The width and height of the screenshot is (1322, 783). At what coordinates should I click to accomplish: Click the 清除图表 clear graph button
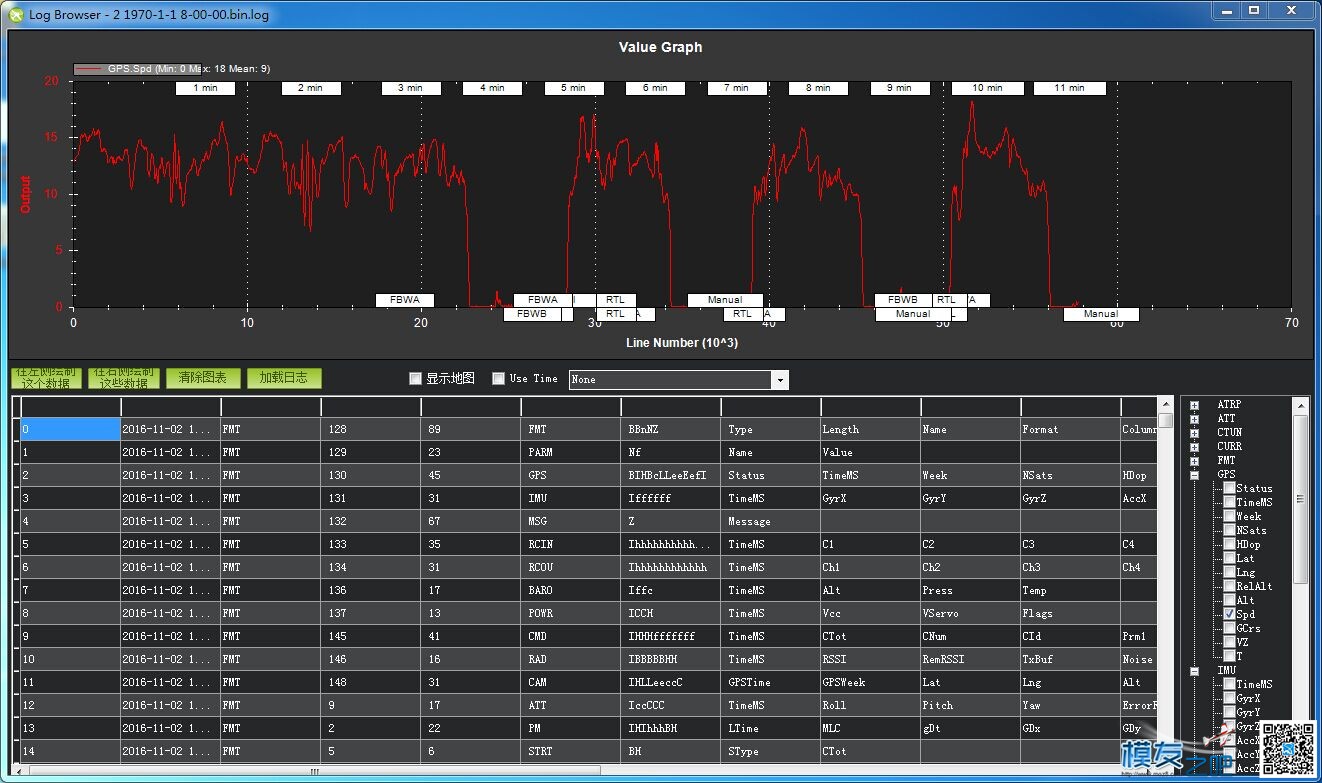click(x=203, y=378)
